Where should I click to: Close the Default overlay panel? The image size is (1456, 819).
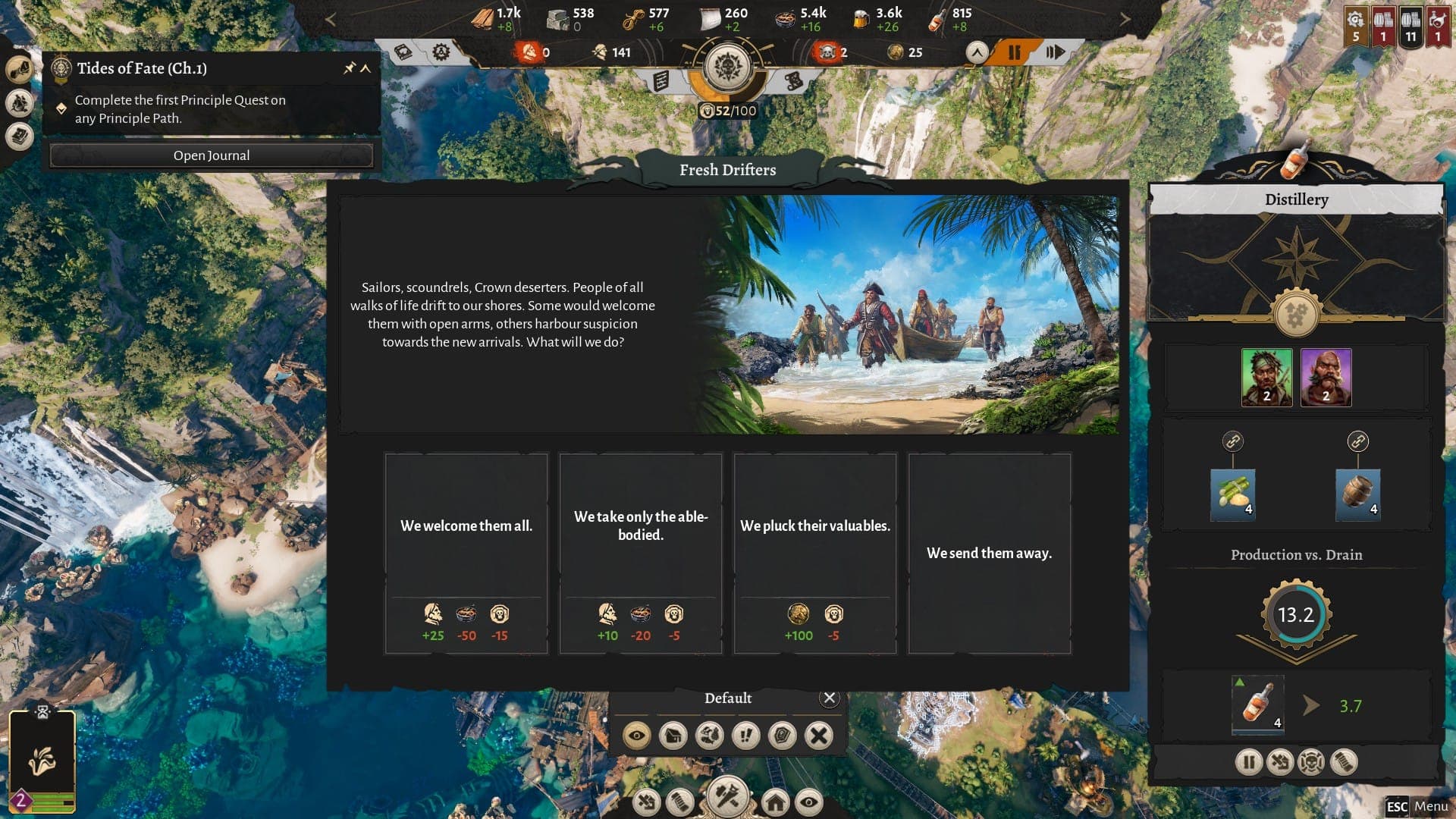pos(830,698)
